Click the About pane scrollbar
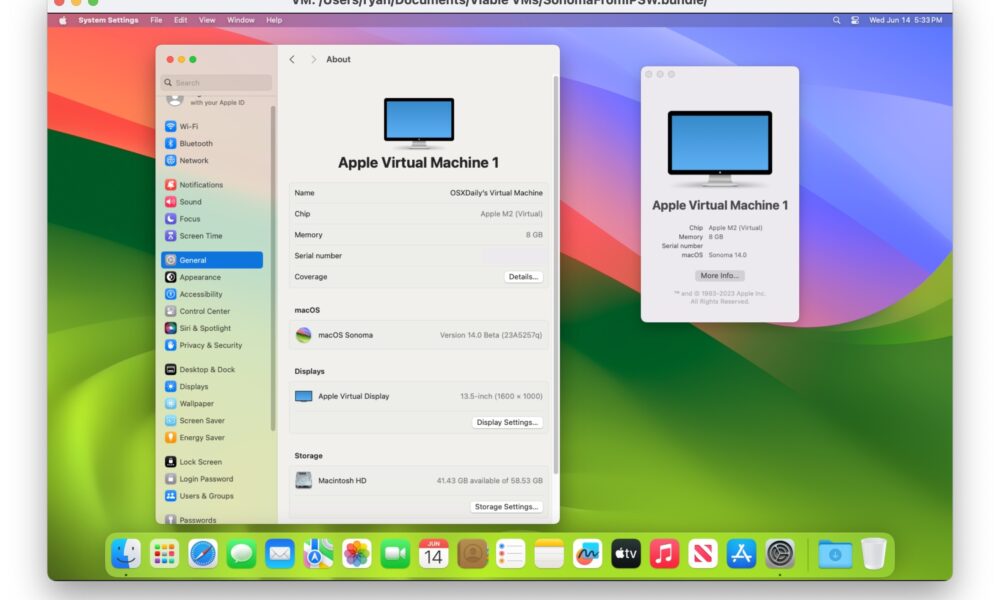The image size is (1000, 600). [x=555, y=274]
